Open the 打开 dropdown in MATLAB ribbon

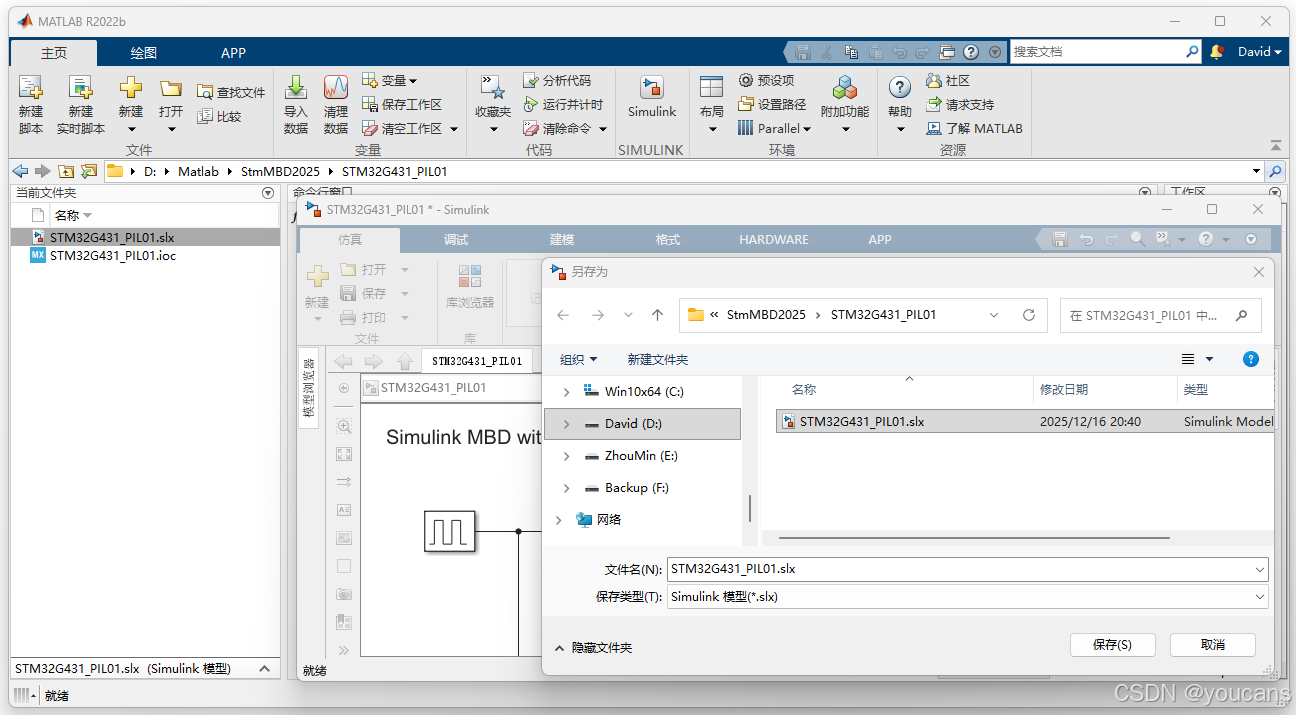tap(171, 129)
